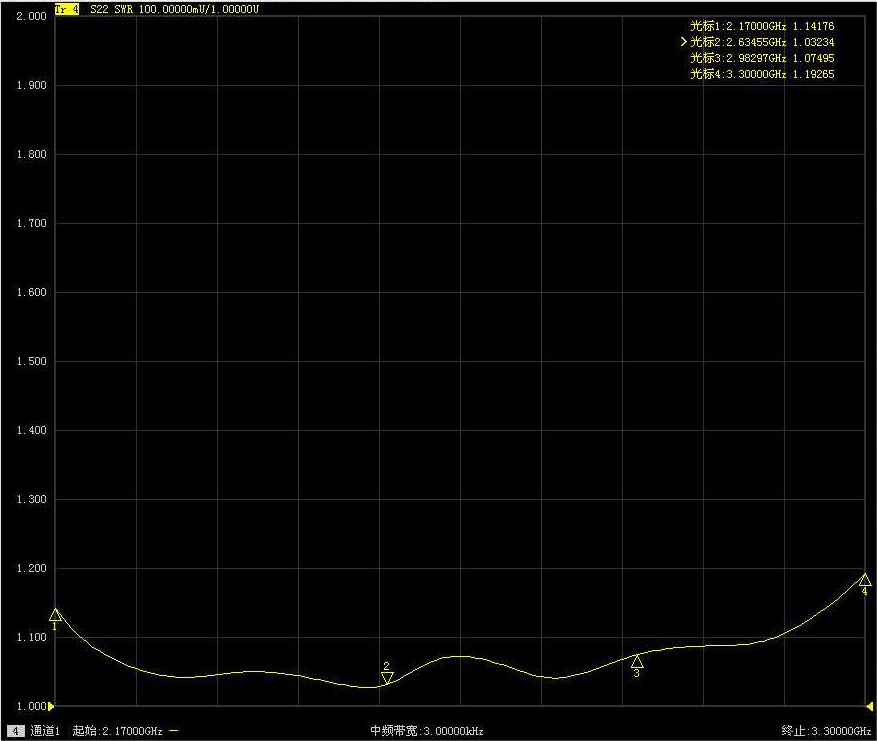Select the 光标2 2.63455GHz readout

762,42
